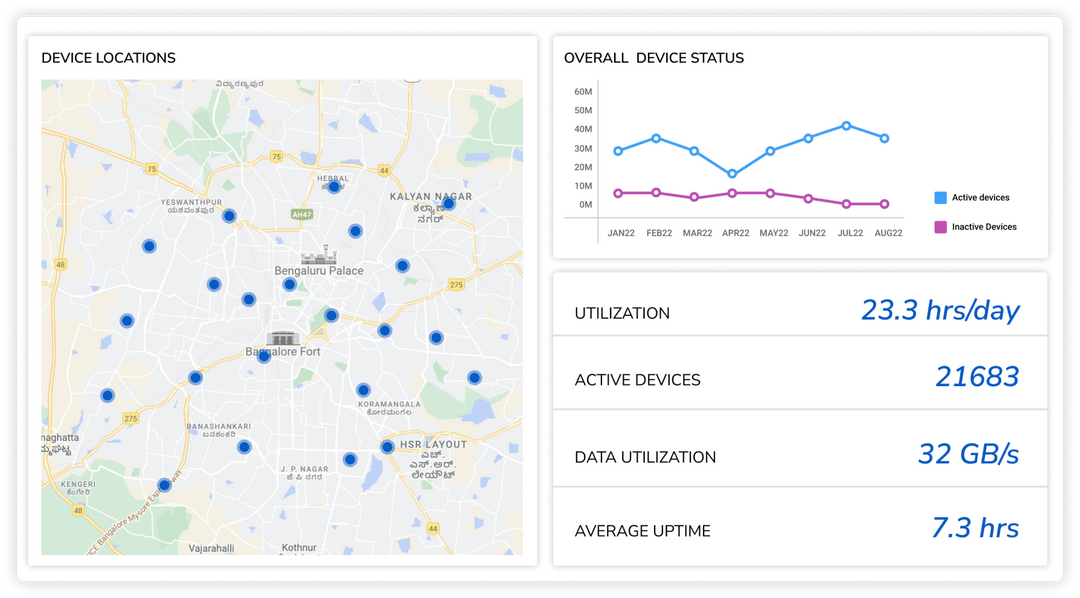Select the device marker near Hebbal

[x=334, y=187]
